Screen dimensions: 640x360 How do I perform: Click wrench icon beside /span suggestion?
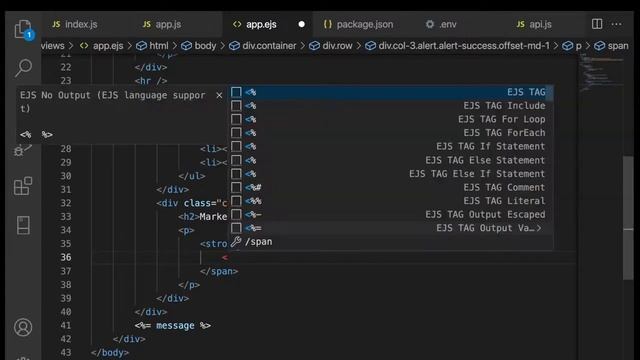(x=236, y=242)
